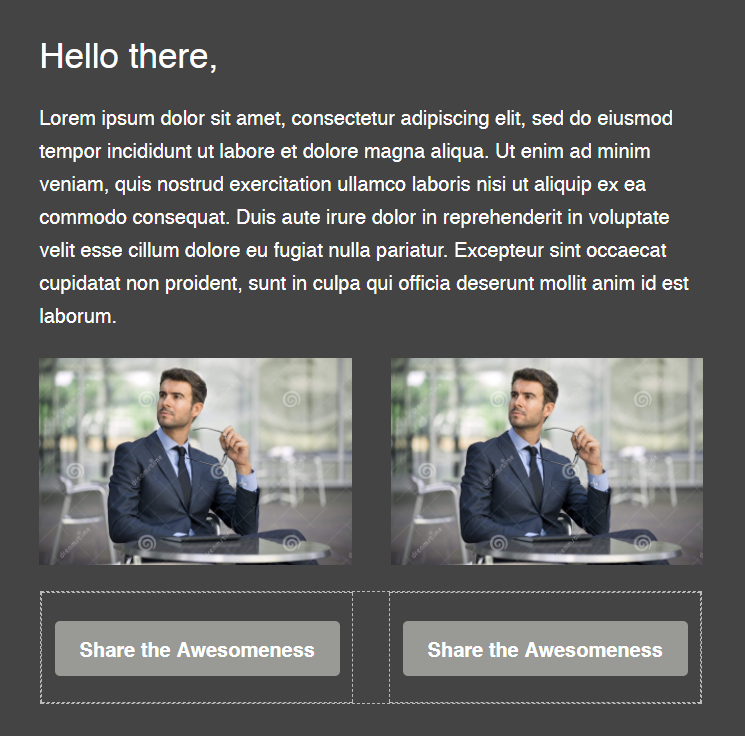Click the word "consectetur" in the paragraph

pos(343,118)
